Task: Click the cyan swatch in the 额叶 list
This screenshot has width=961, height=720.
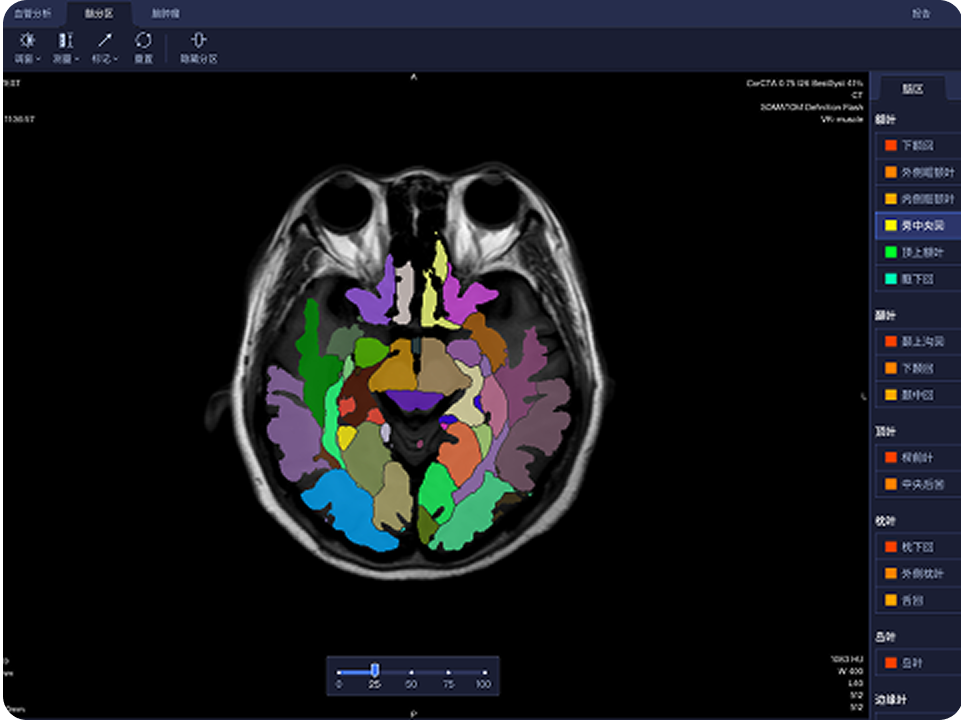Action: [888, 280]
